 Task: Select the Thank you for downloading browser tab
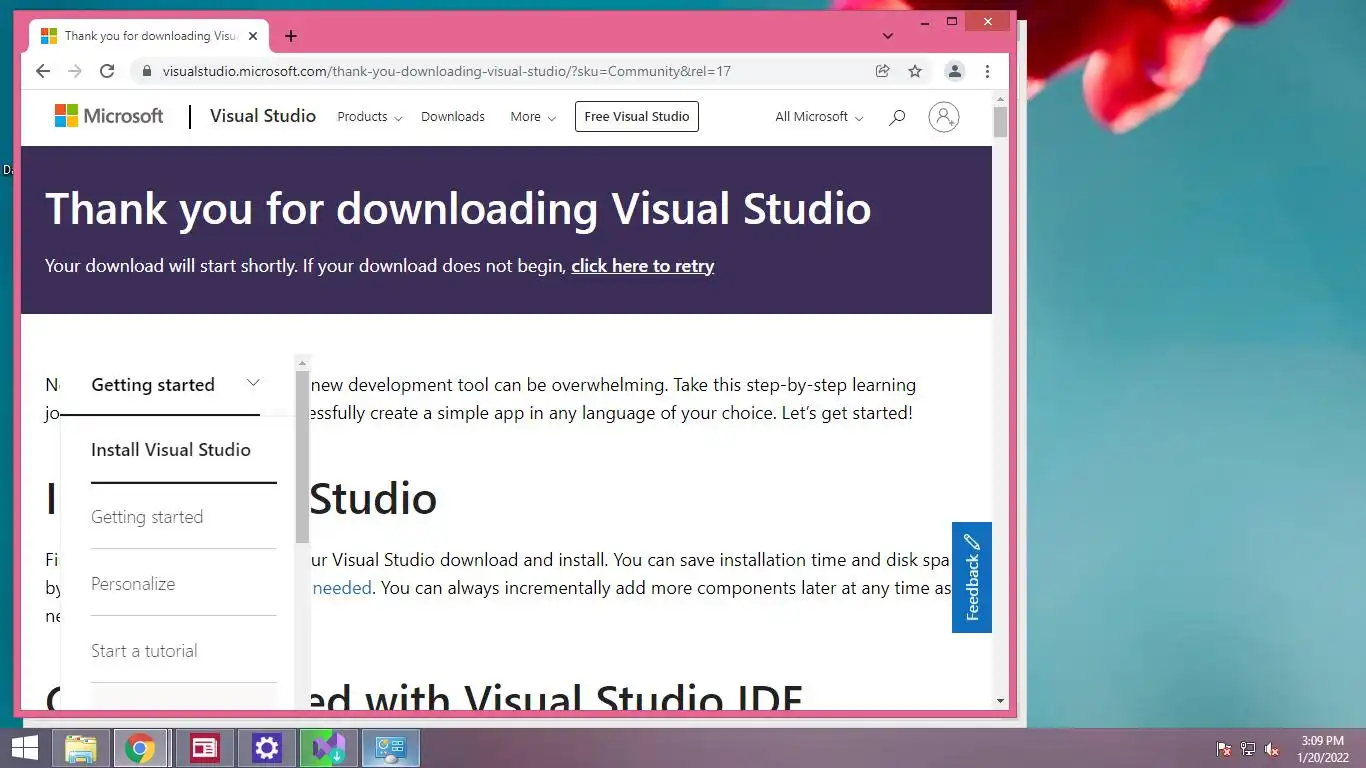coord(148,36)
